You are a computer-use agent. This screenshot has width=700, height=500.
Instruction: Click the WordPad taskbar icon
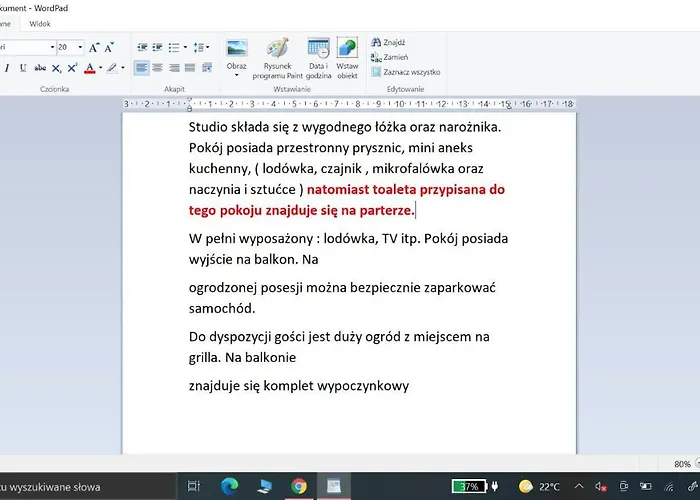pyautogui.click(x=334, y=486)
